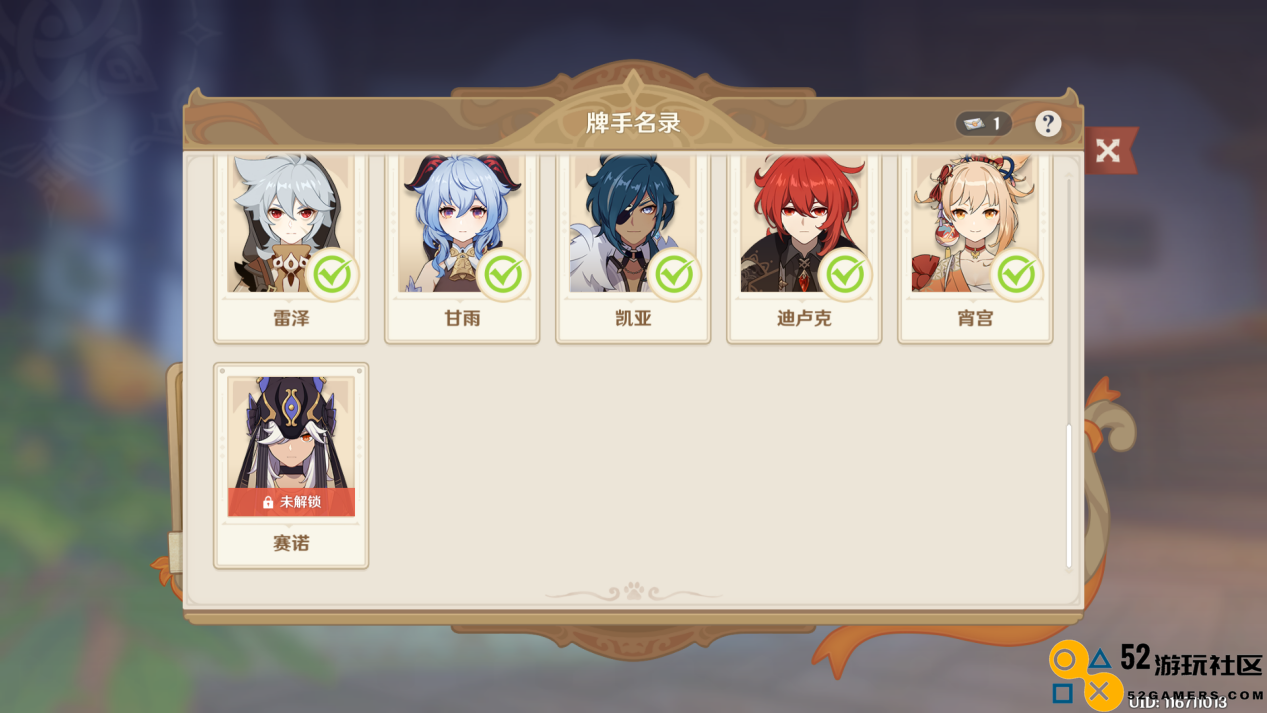Click 甘雨's green checkmark badge
The image size is (1267, 713).
504,274
